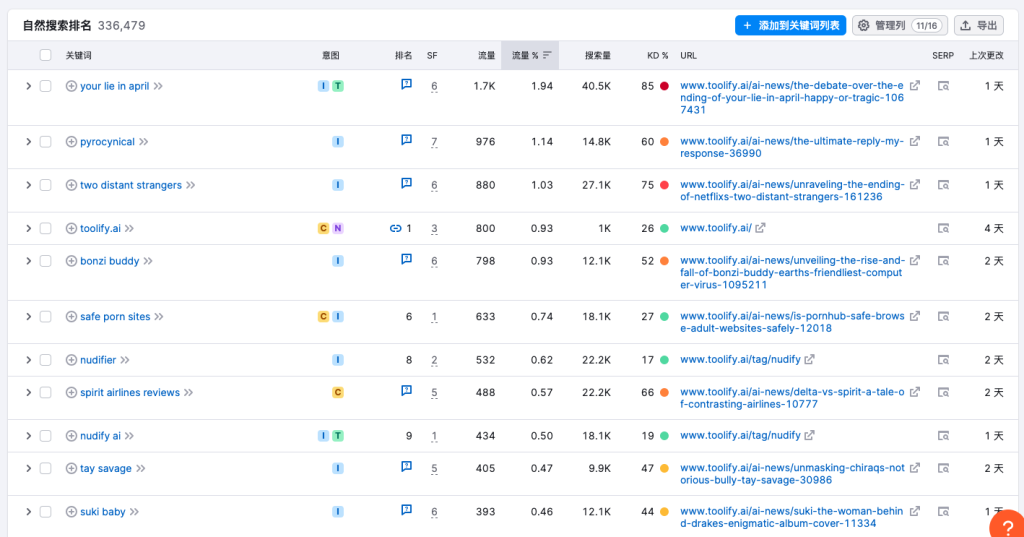Select toolify.ai row checkbox

pos(45,229)
